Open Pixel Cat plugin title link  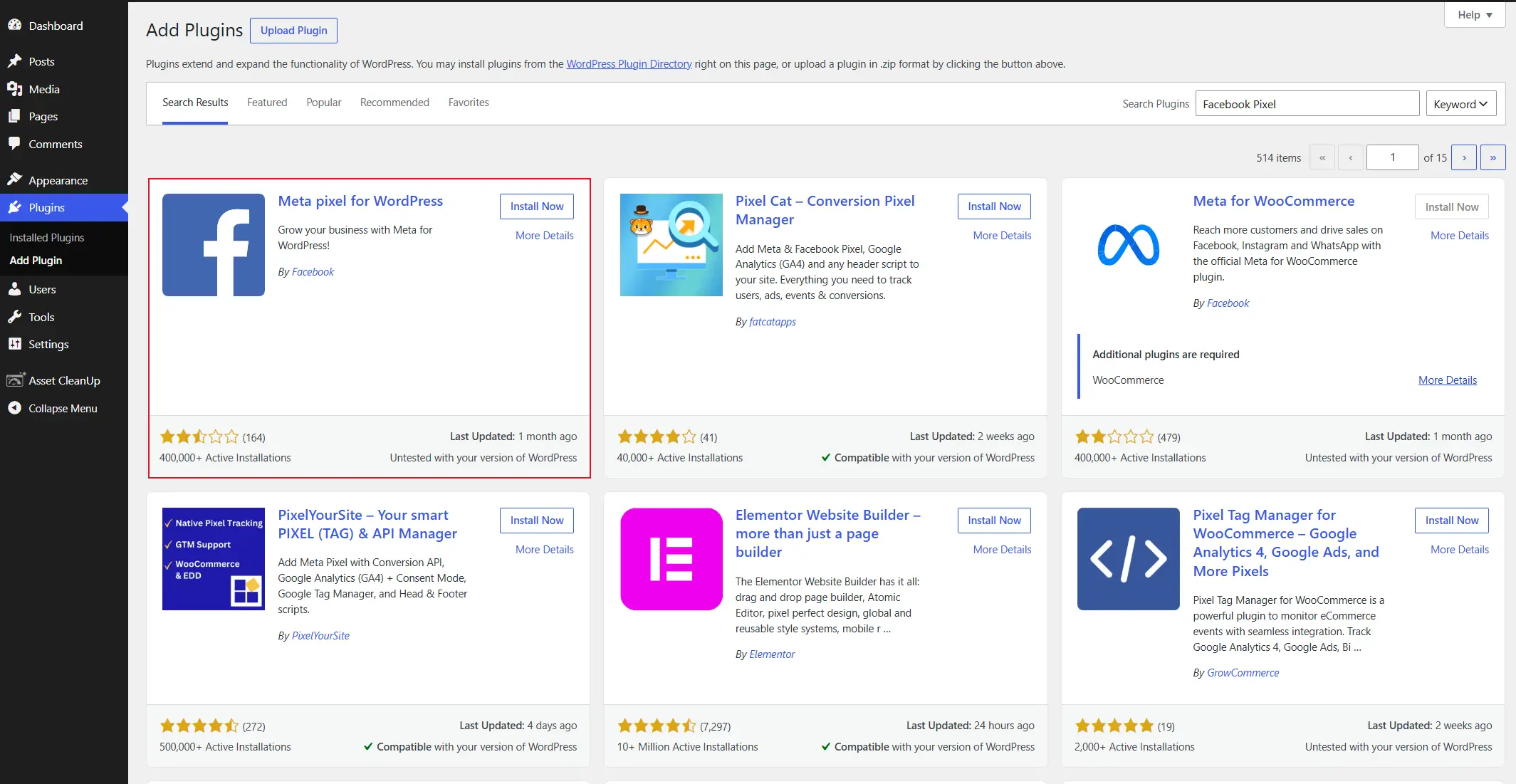pos(825,211)
